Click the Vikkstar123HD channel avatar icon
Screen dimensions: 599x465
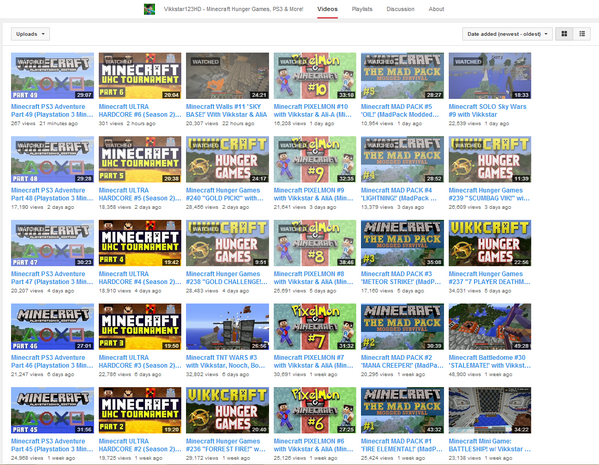[x=149, y=9]
